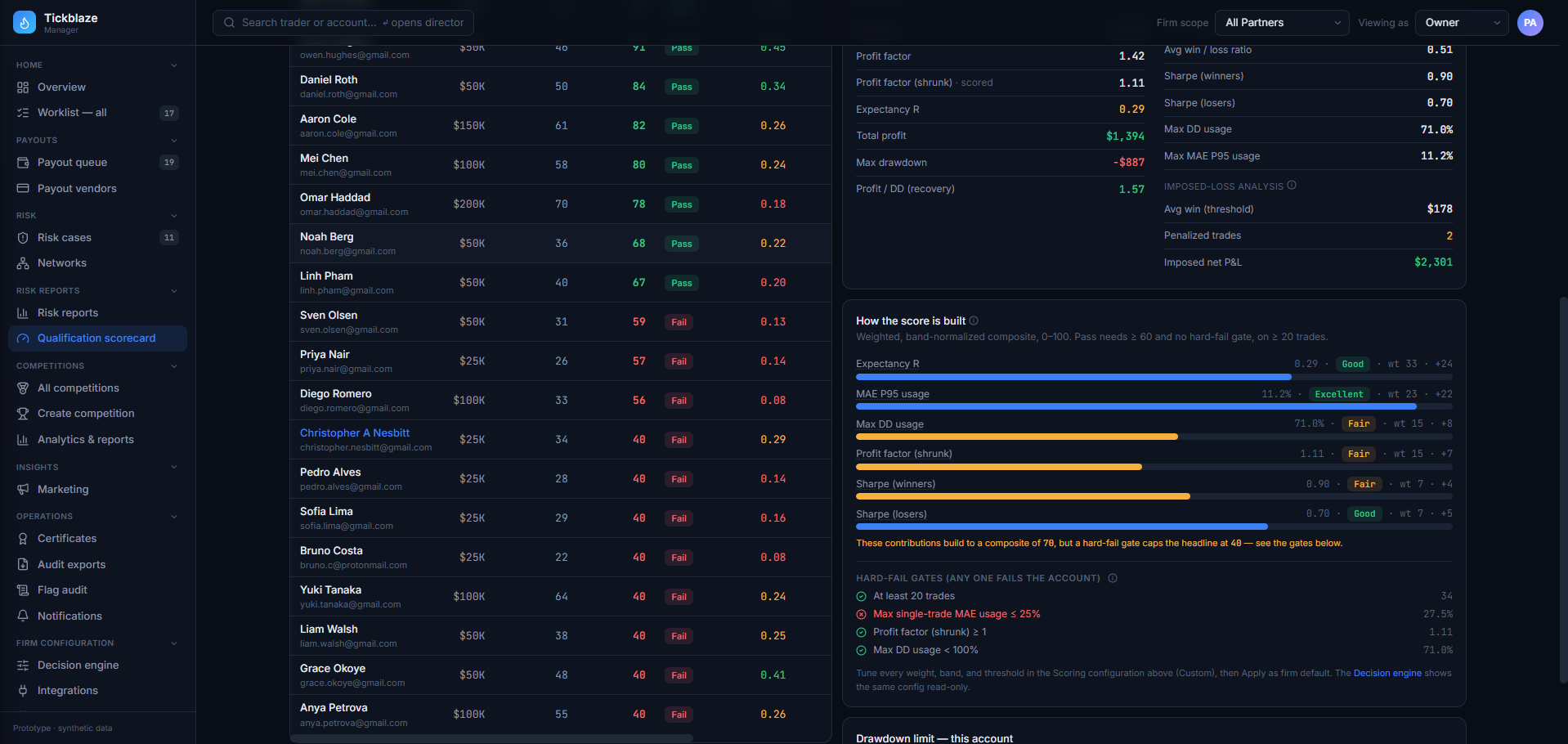Image resolution: width=1568 pixels, height=744 pixels.
Task: Click the Certificates ribbon icon
Action: pos(23,539)
